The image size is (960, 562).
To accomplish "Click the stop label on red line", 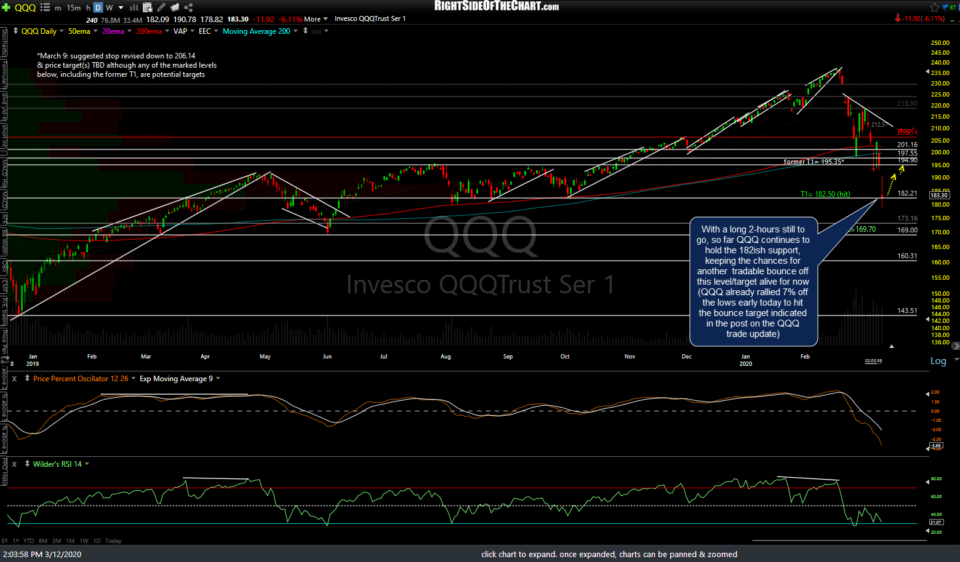I will [x=907, y=131].
